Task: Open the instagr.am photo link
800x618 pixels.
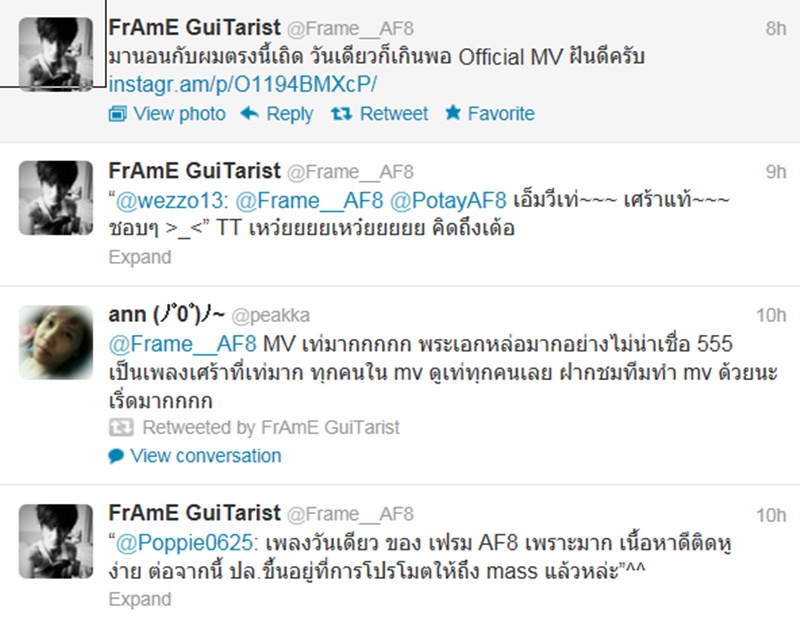Action: [x=243, y=84]
